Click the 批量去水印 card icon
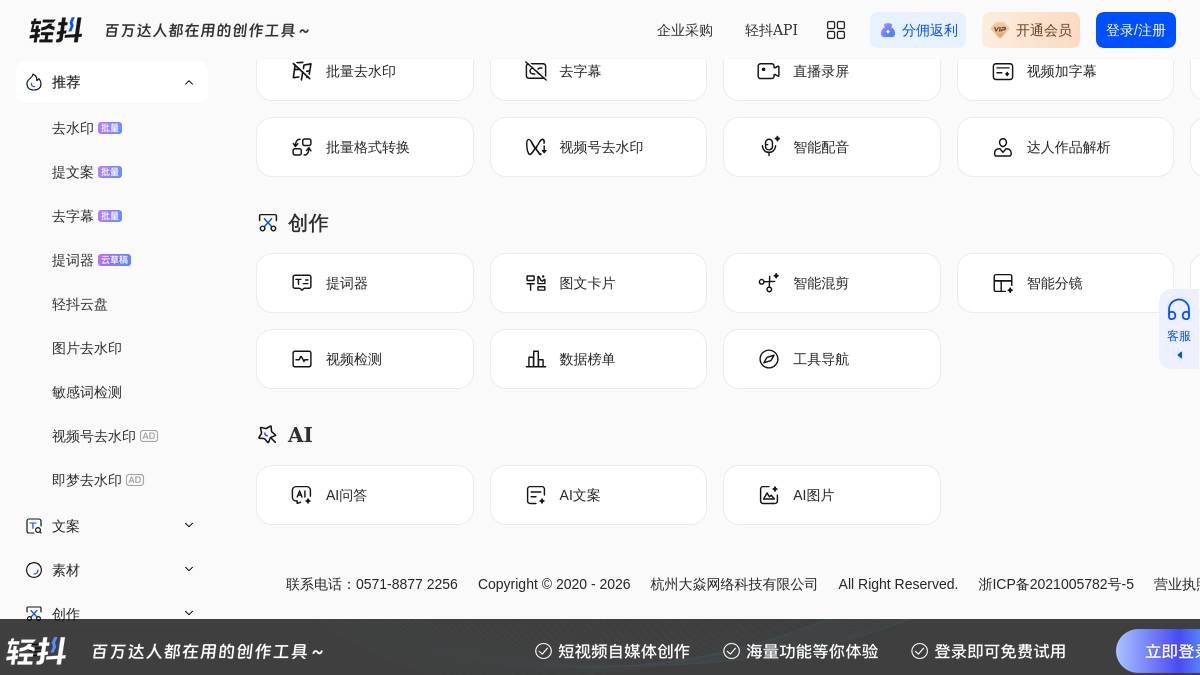The height and width of the screenshot is (675, 1200). pyautogui.click(x=302, y=71)
